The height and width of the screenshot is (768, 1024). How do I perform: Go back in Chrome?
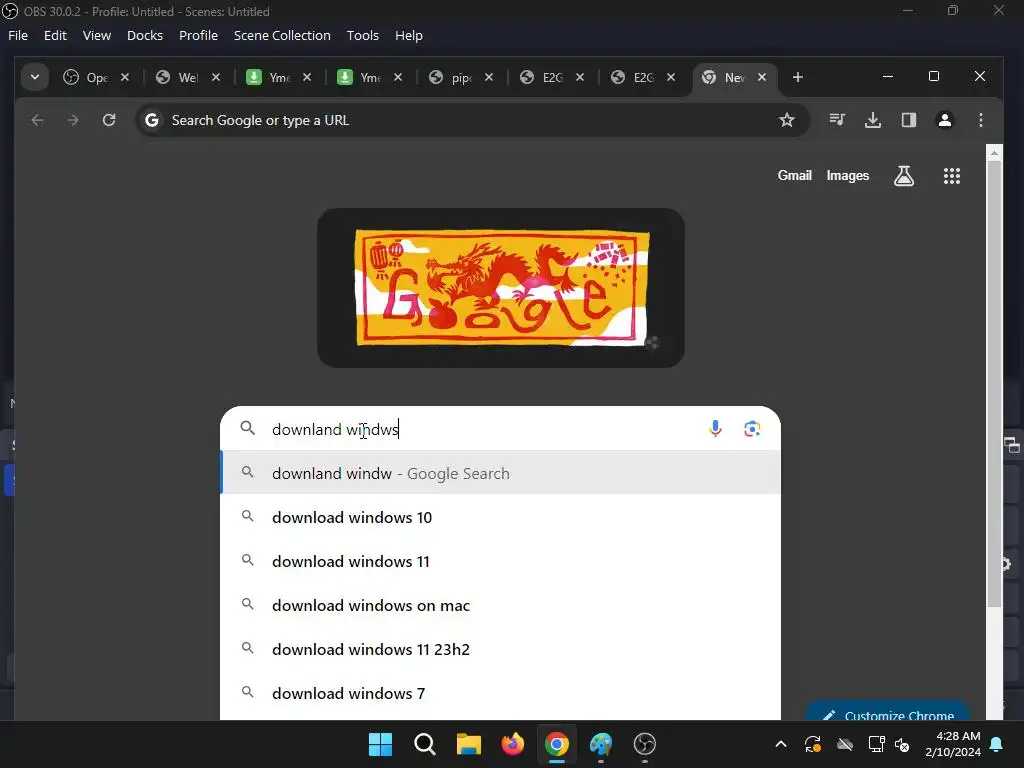point(37,120)
